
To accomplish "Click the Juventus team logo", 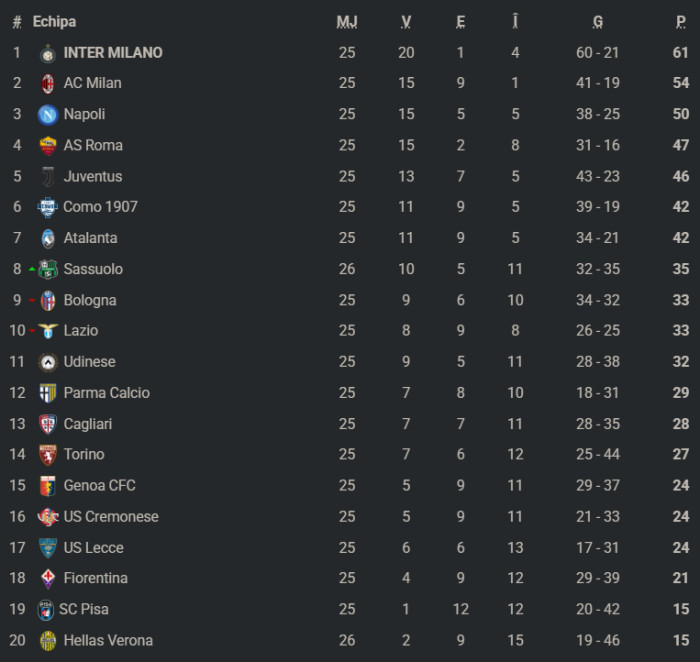I will 48,177.
